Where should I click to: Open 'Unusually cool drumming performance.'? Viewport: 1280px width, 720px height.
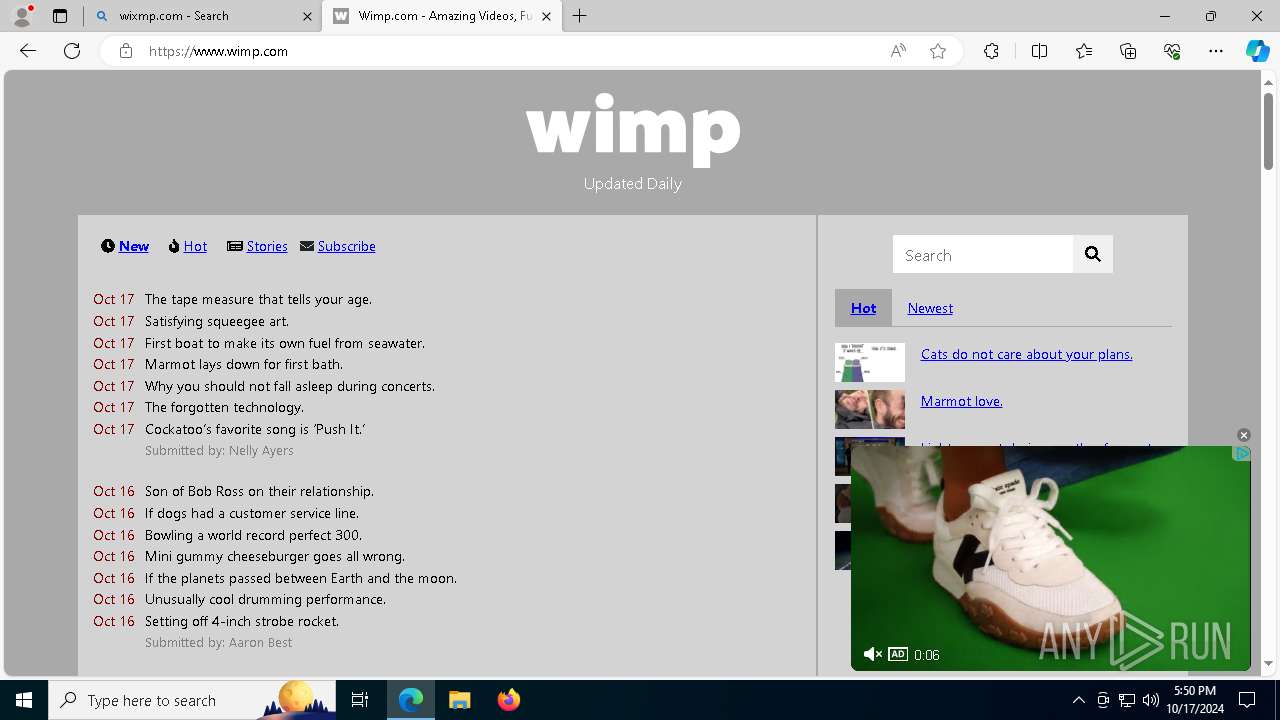tap(265, 599)
